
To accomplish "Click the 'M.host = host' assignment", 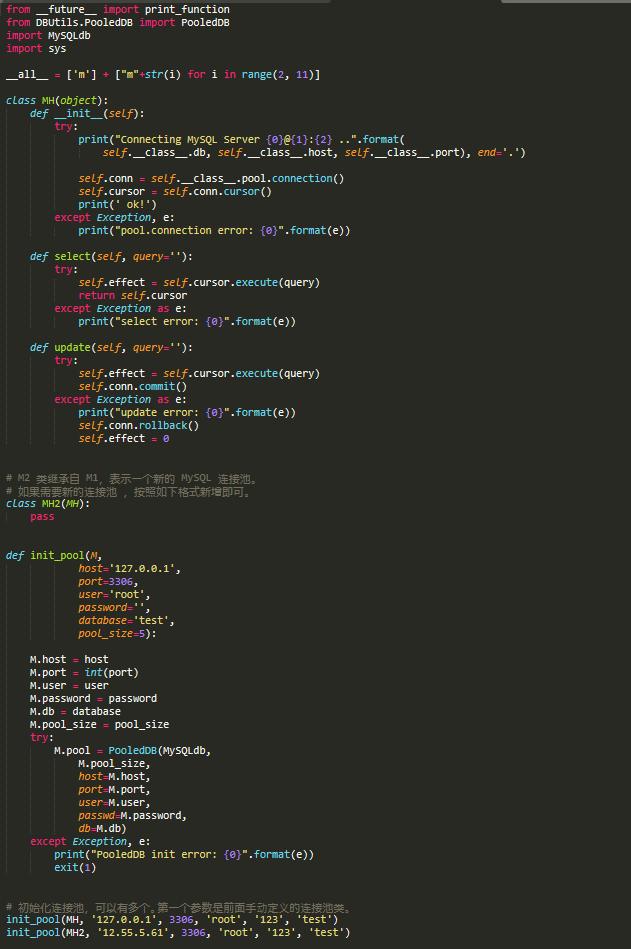I will click(69, 660).
